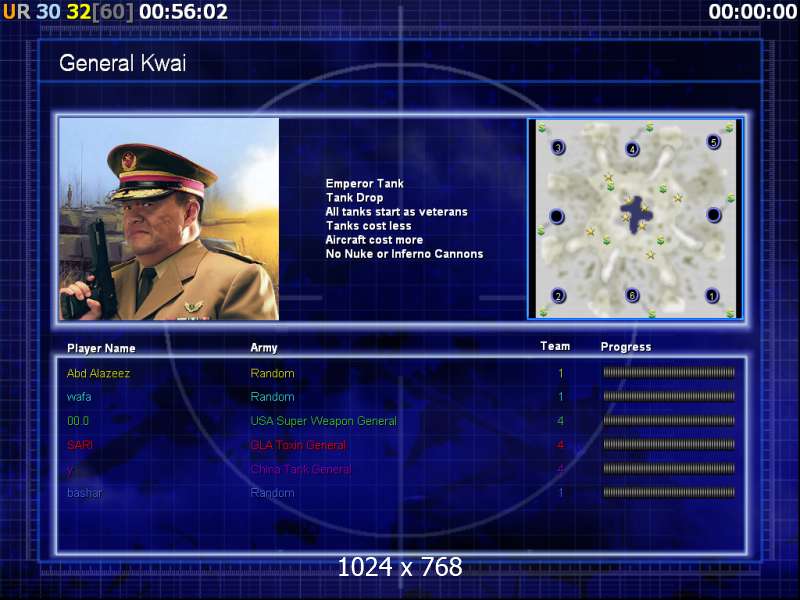The width and height of the screenshot is (800, 600).
Task: Click the "Progress" column header
Action: tap(626, 347)
